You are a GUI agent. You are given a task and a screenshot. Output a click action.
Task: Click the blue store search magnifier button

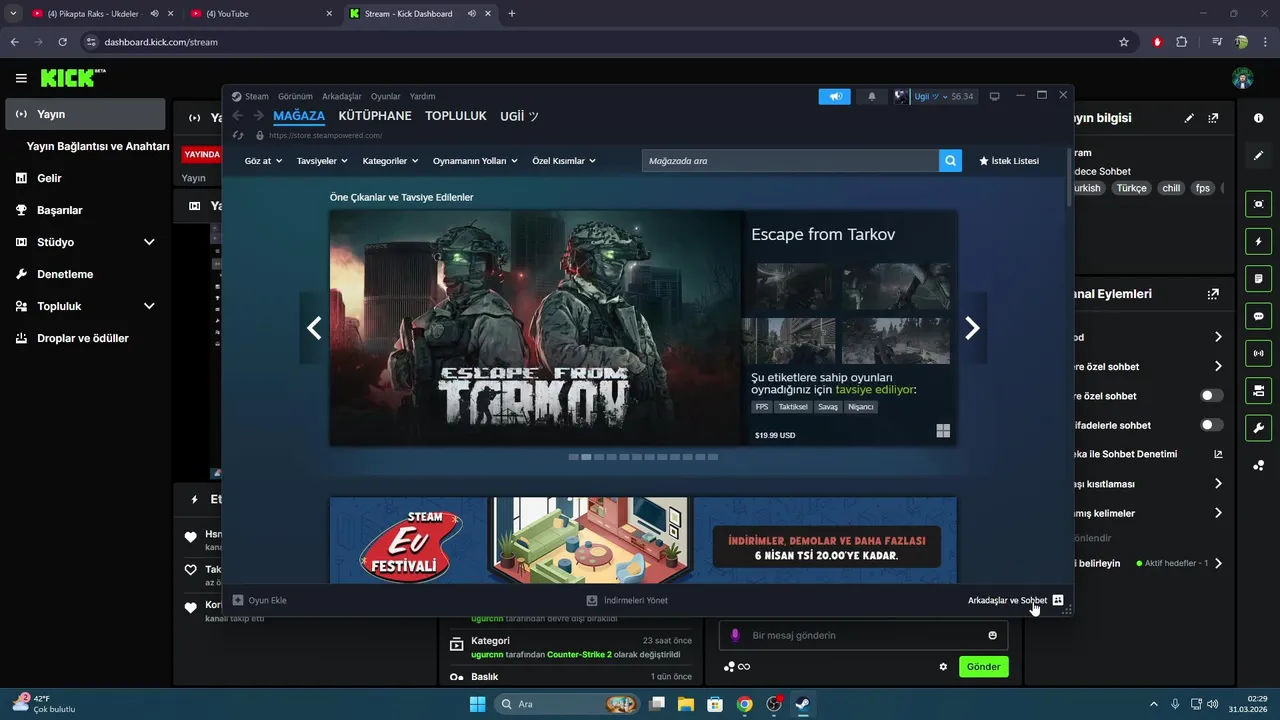coord(950,160)
